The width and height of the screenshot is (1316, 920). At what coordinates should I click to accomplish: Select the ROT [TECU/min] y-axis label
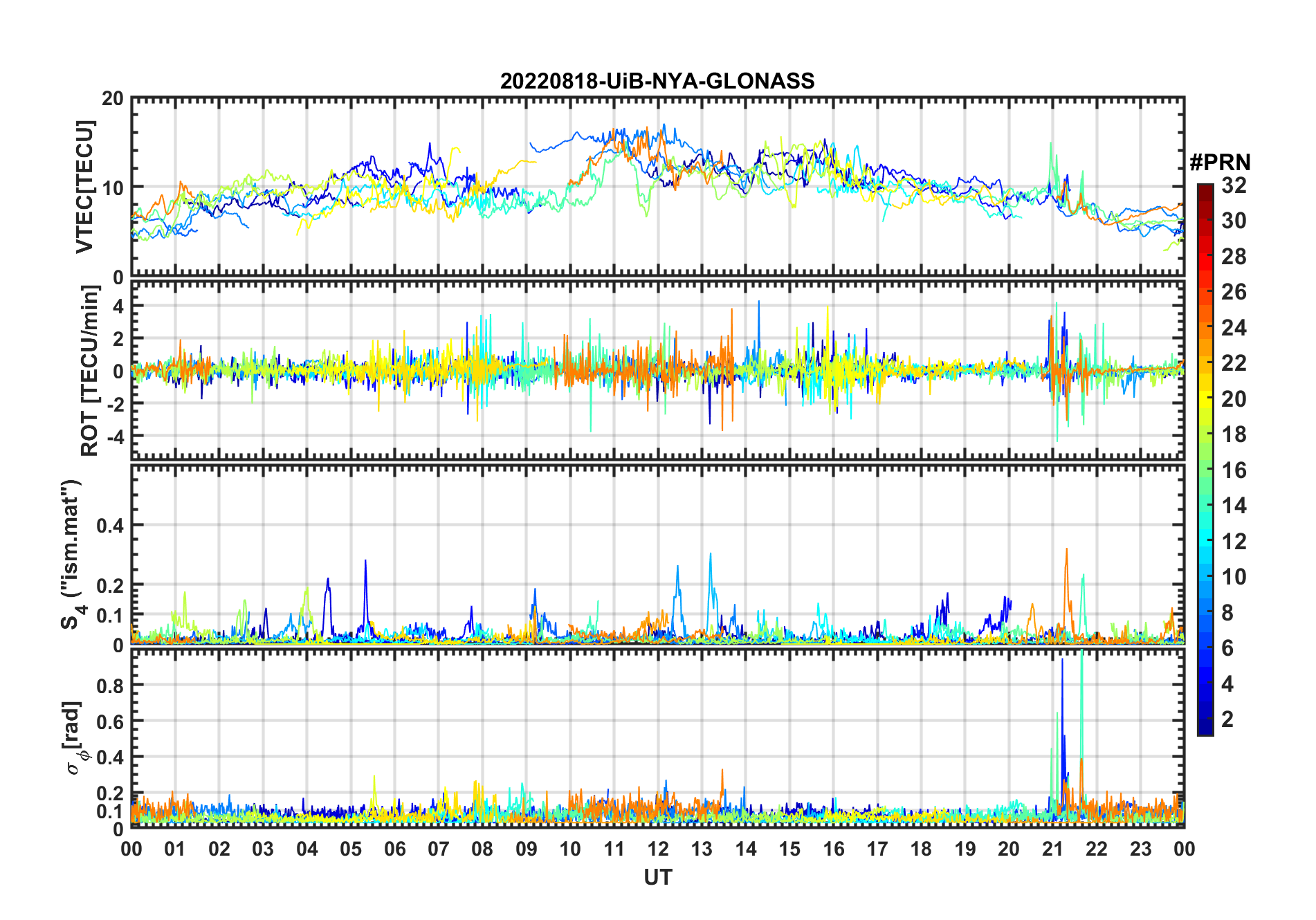coord(89,370)
